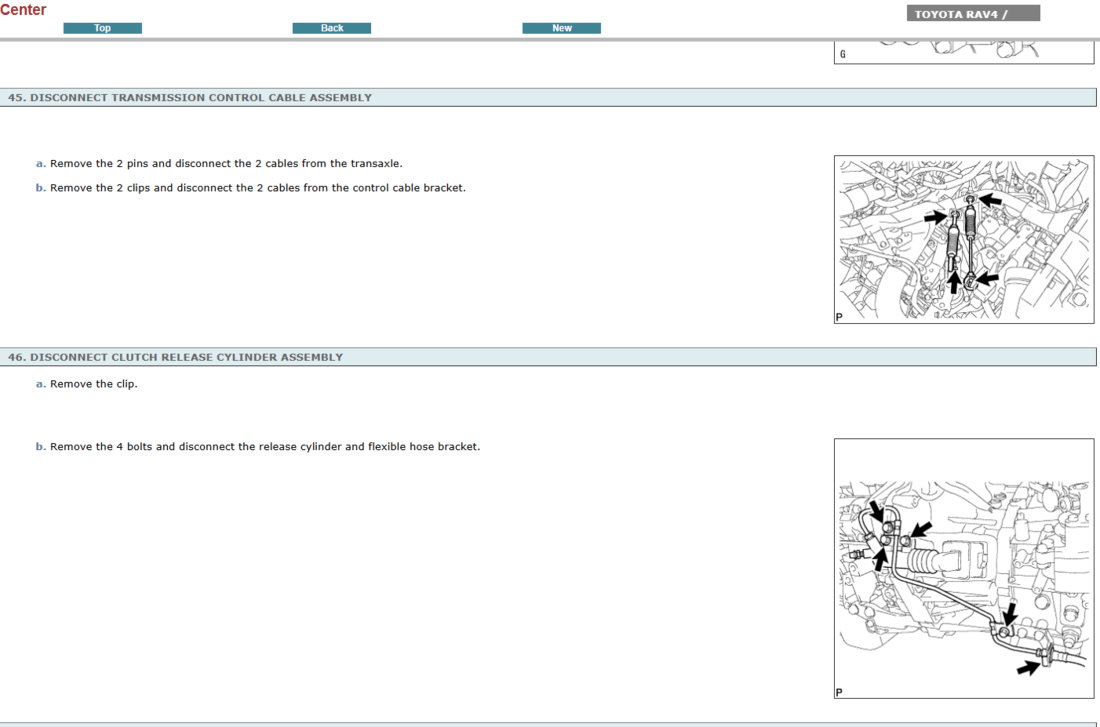This screenshot has height=727, width=1100.
Task: Click step letter 'b.' under section 46
Action: (41, 447)
